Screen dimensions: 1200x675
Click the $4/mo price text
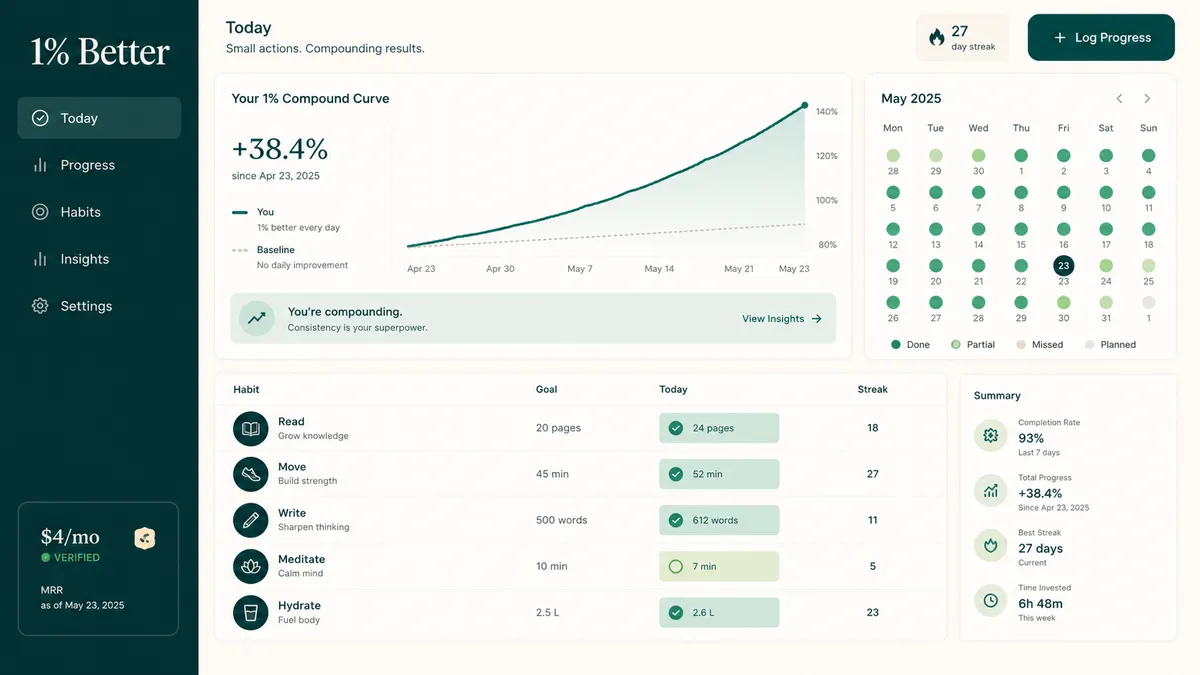[x=70, y=537]
